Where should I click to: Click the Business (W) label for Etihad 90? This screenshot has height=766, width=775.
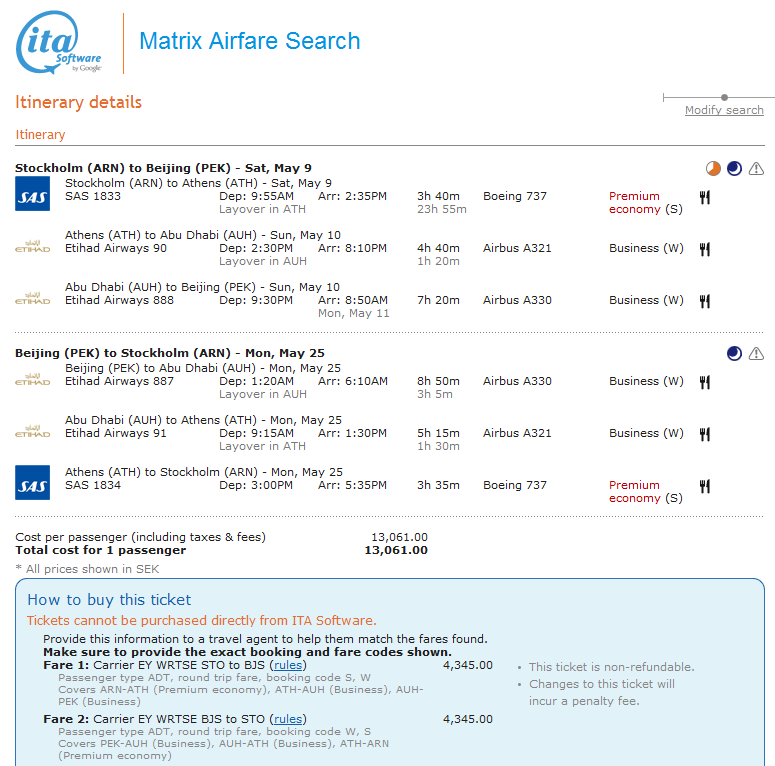[x=646, y=248]
